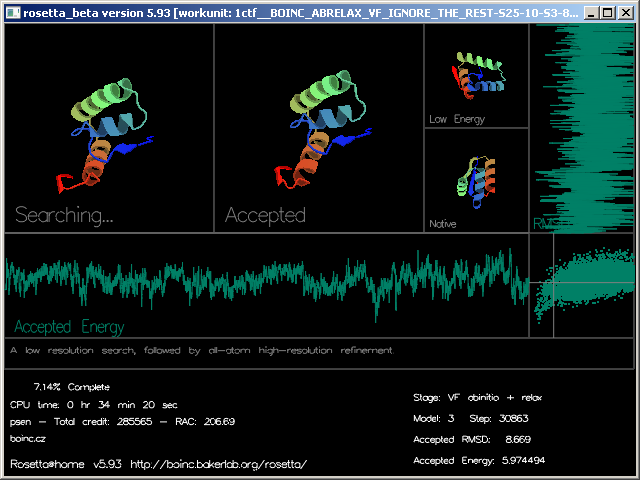Screen dimensions: 640x480
Task: Click the 'Searching...' label
Action: click(64, 215)
